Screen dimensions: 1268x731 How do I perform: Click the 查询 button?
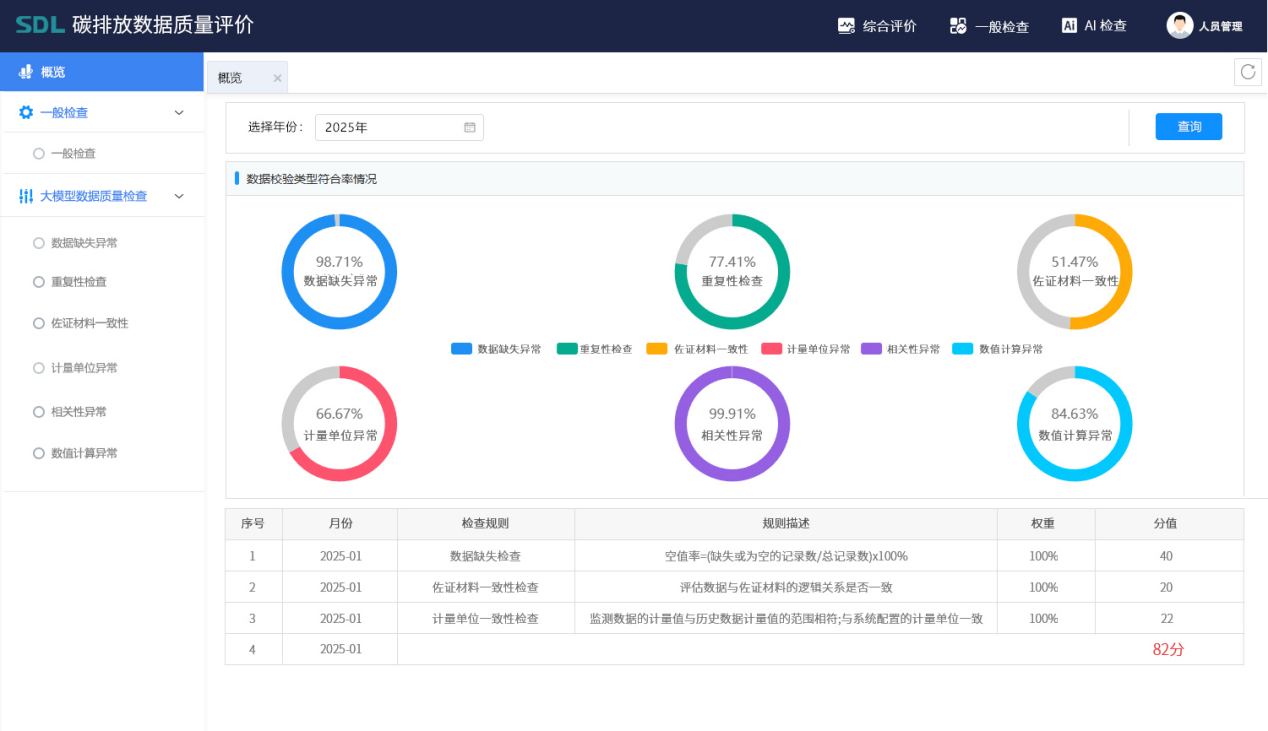(1188, 126)
